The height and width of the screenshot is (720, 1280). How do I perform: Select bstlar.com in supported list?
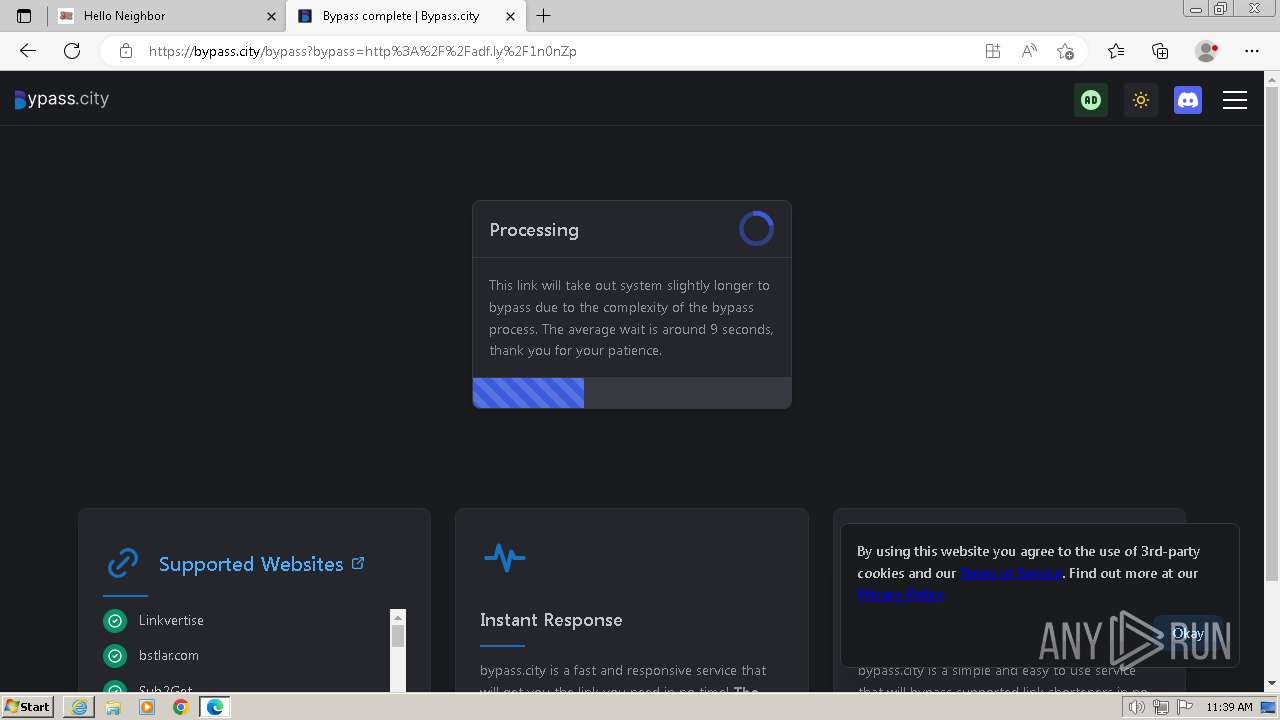click(x=169, y=655)
